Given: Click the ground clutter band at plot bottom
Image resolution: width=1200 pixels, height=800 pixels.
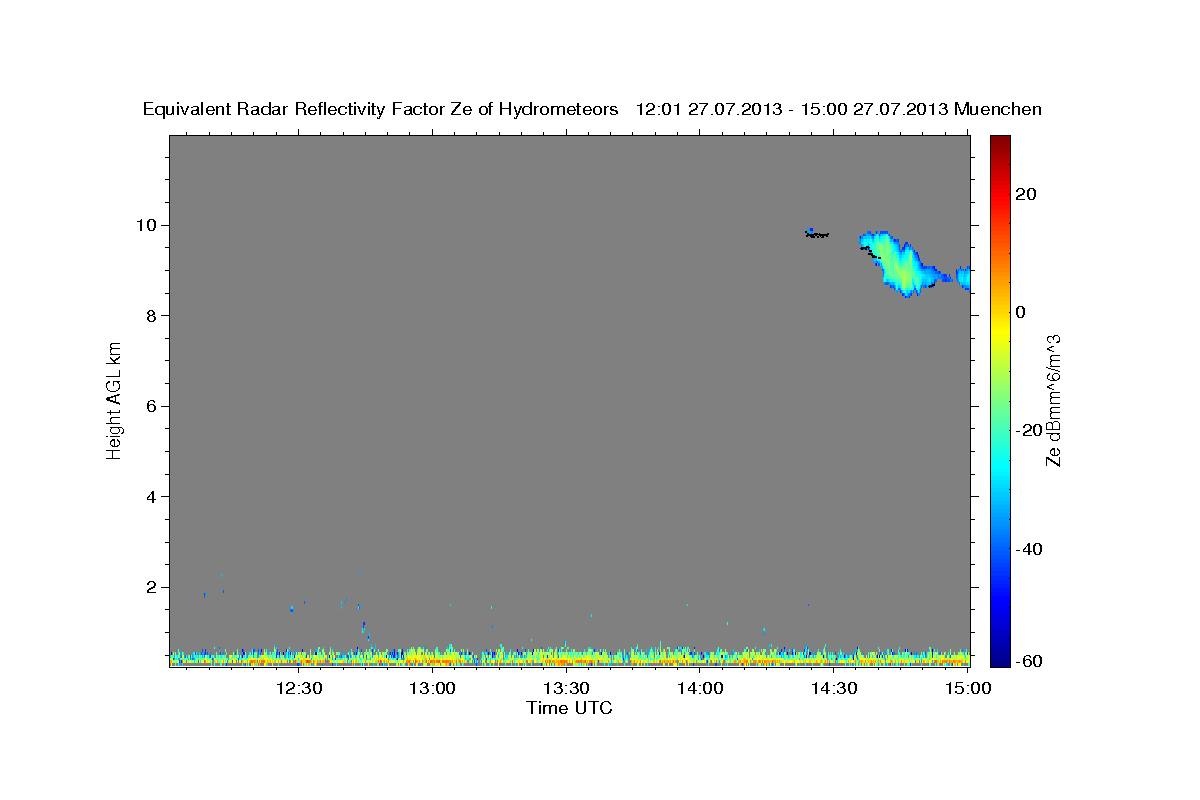Looking at the screenshot, I should pyautogui.click(x=570, y=656).
